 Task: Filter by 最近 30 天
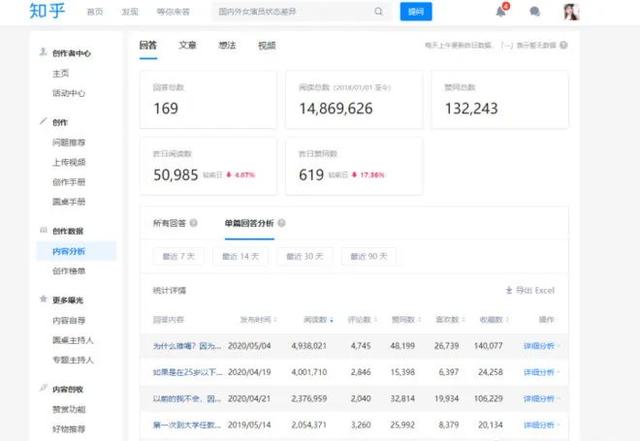pyautogui.click(x=304, y=256)
